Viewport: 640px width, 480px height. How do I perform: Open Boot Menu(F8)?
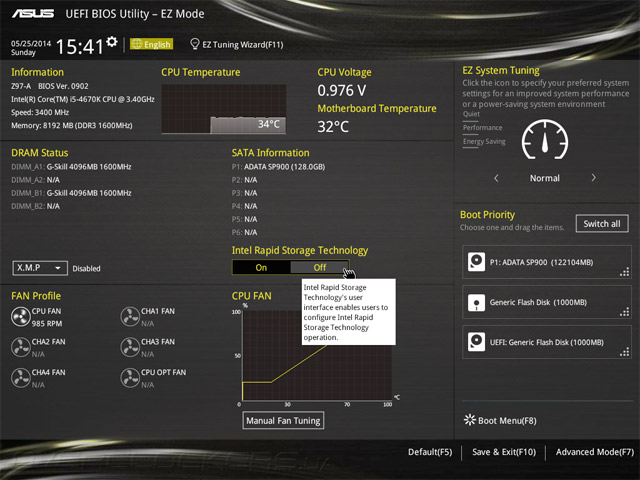500,420
